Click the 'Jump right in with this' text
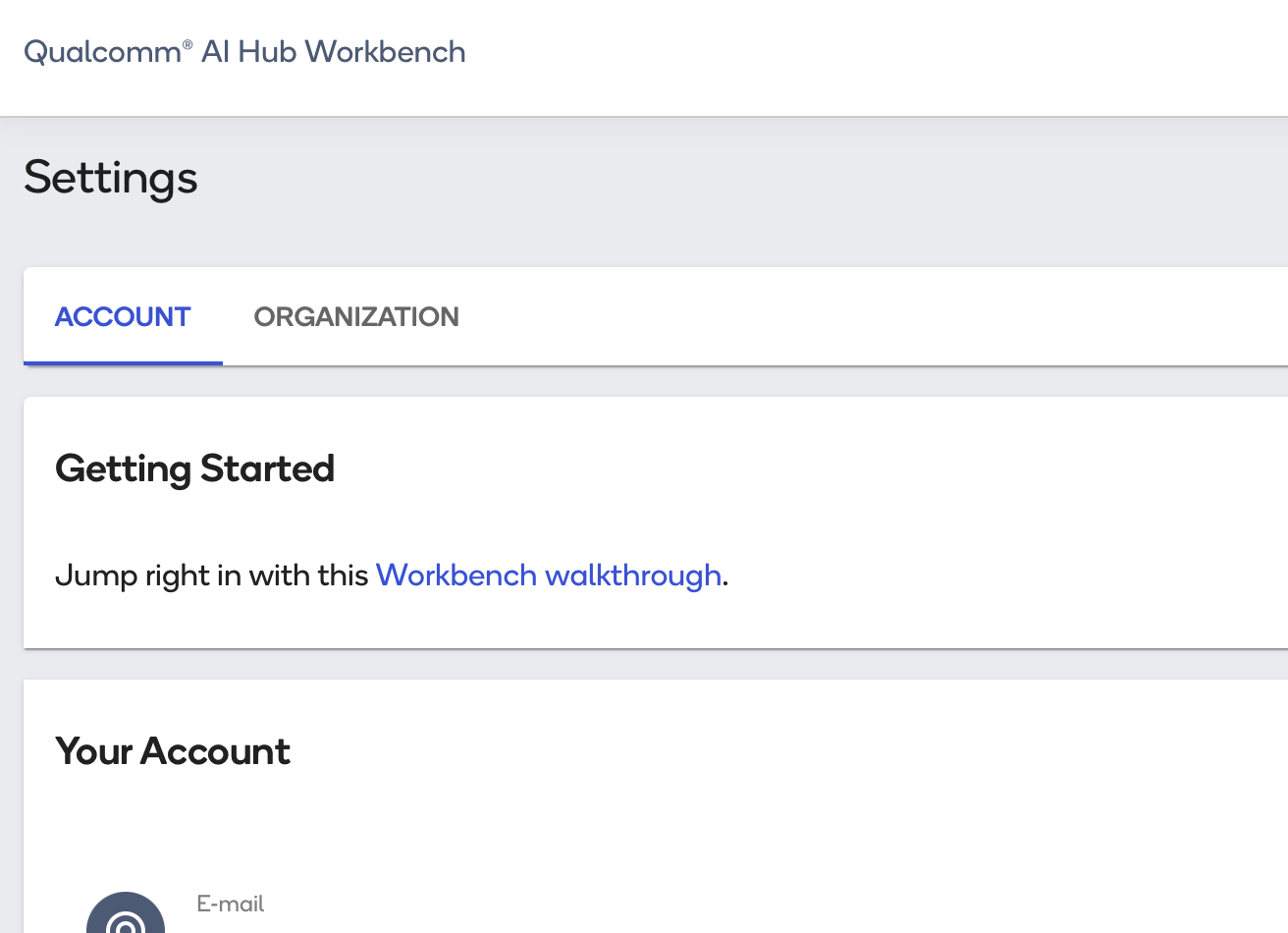This screenshot has height=933, width=1288. point(212,575)
